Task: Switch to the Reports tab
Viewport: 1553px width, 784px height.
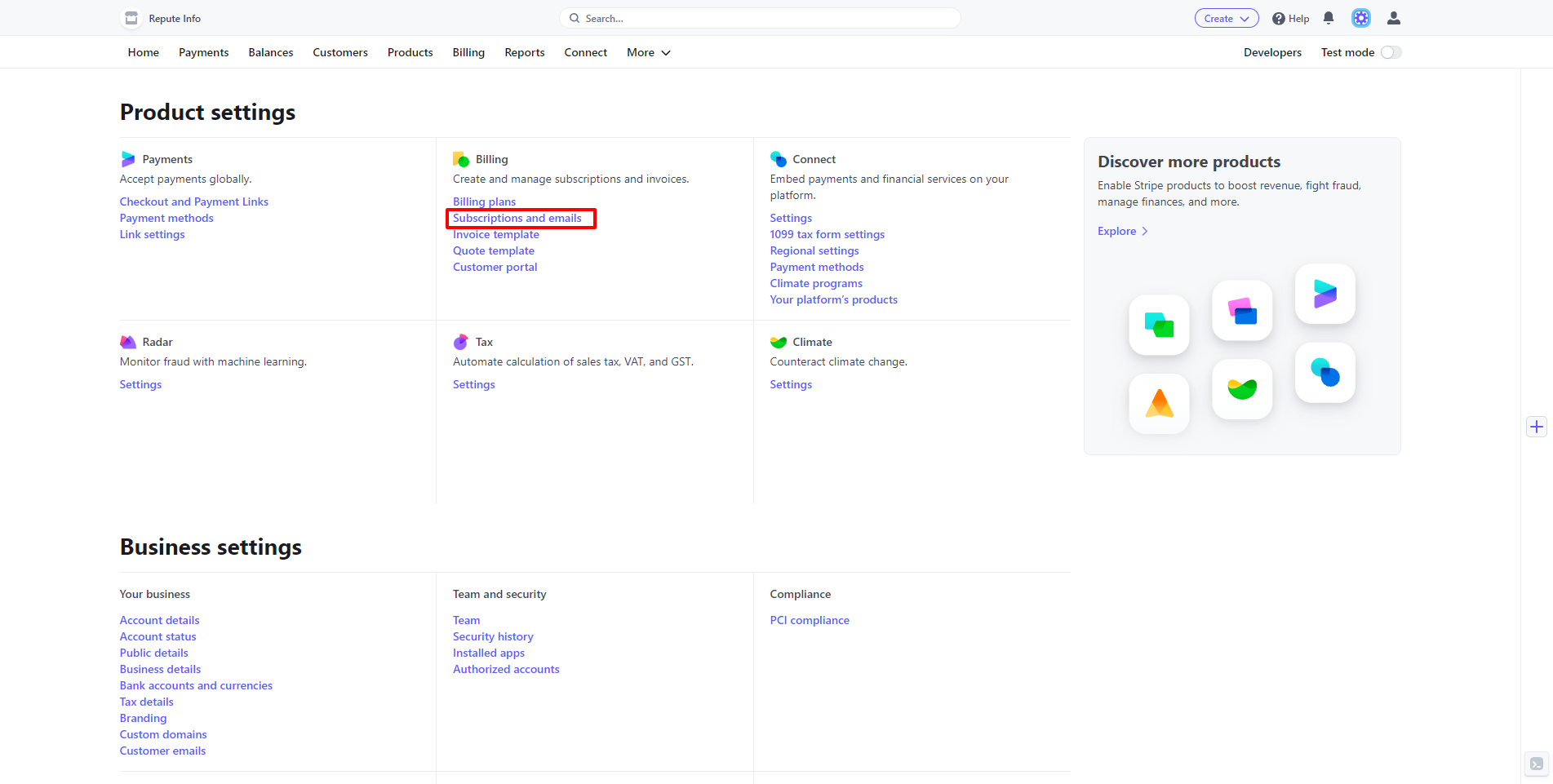Action: (524, 52)
